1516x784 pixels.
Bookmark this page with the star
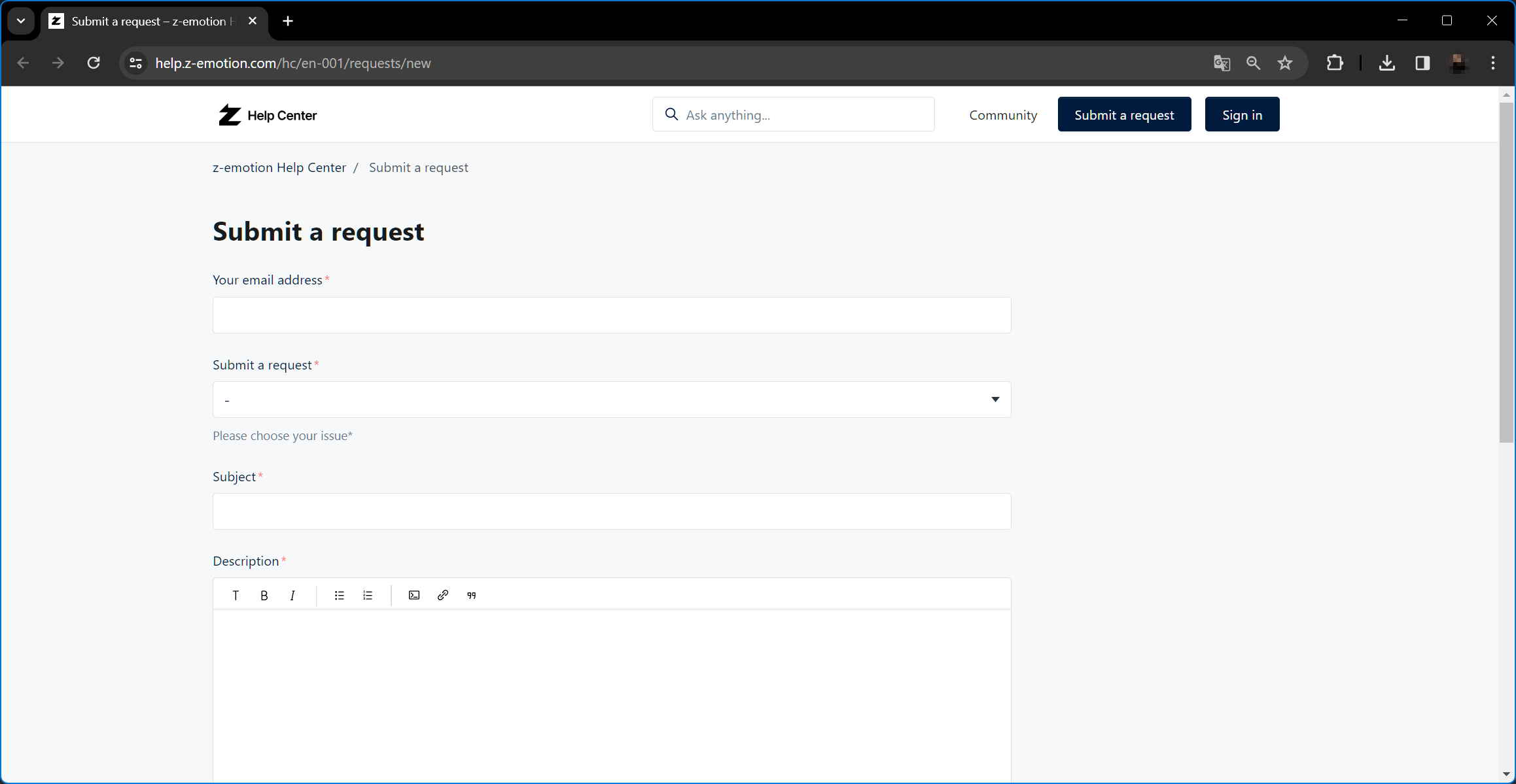1285,63
